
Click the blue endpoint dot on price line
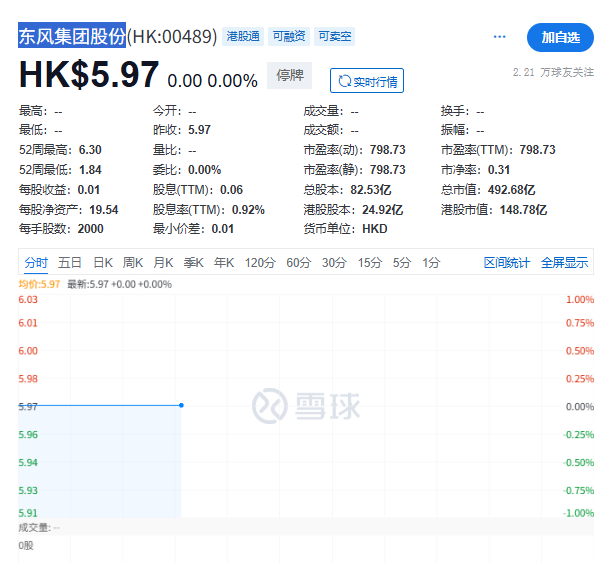click(181, 405)
